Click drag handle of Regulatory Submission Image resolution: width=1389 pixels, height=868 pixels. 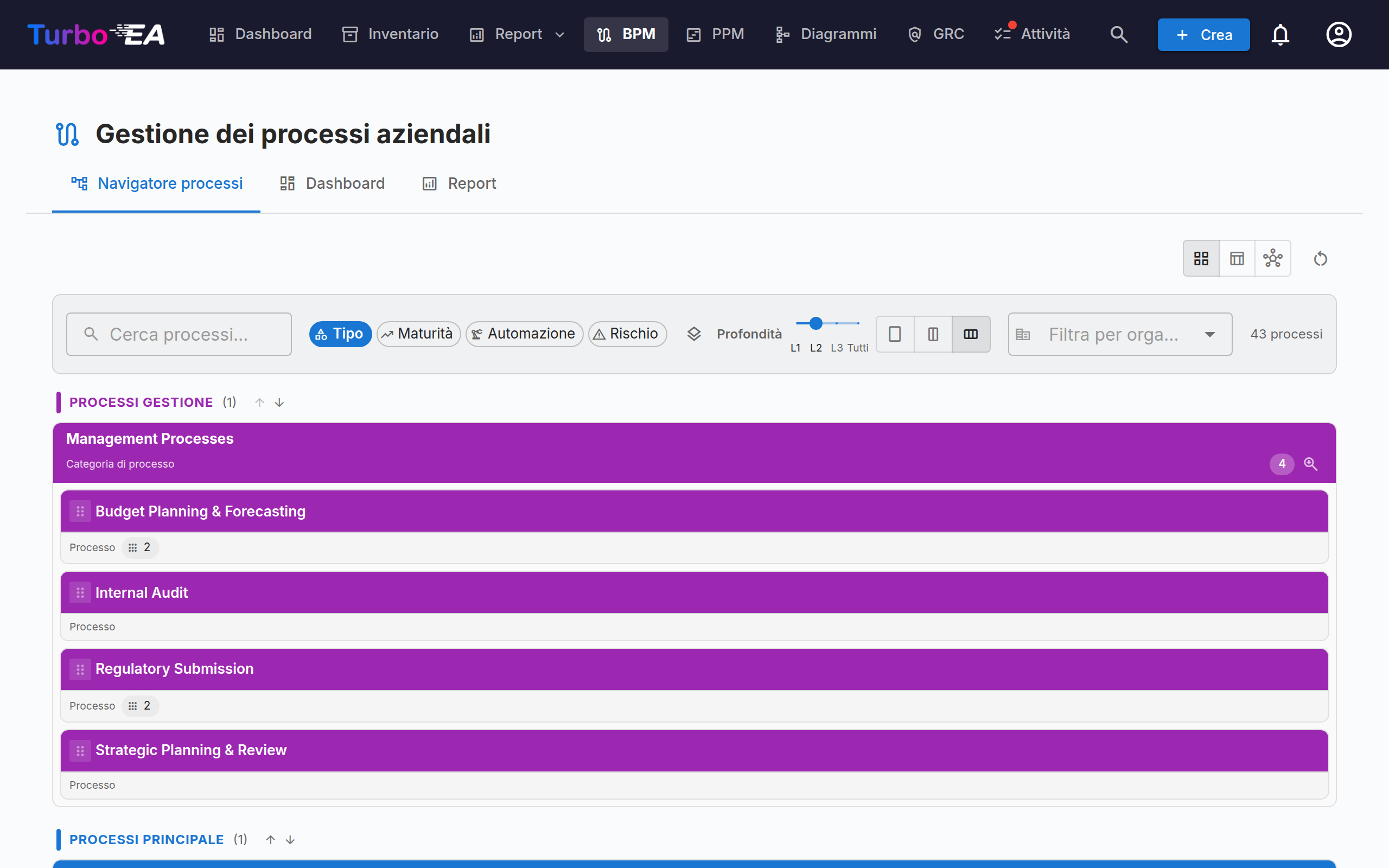[x=80, y=669]
